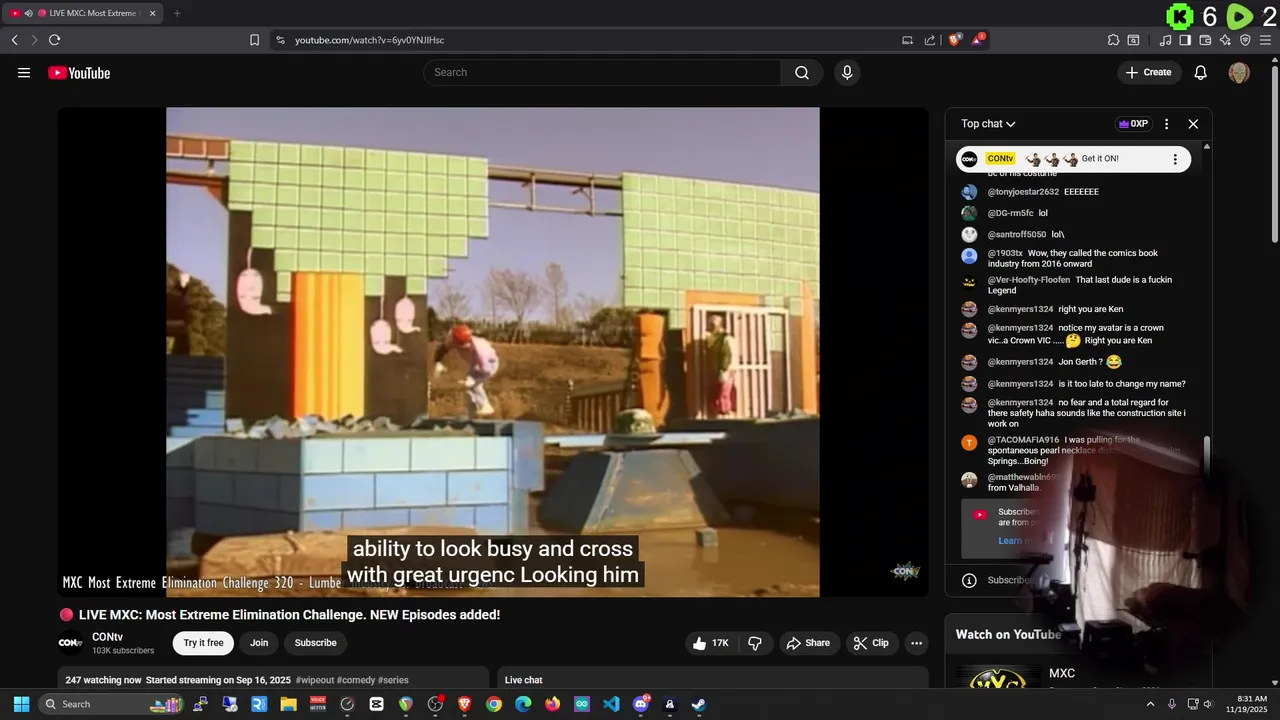Open the new tab plus button

pyautogui.click(x=177, y=13)
